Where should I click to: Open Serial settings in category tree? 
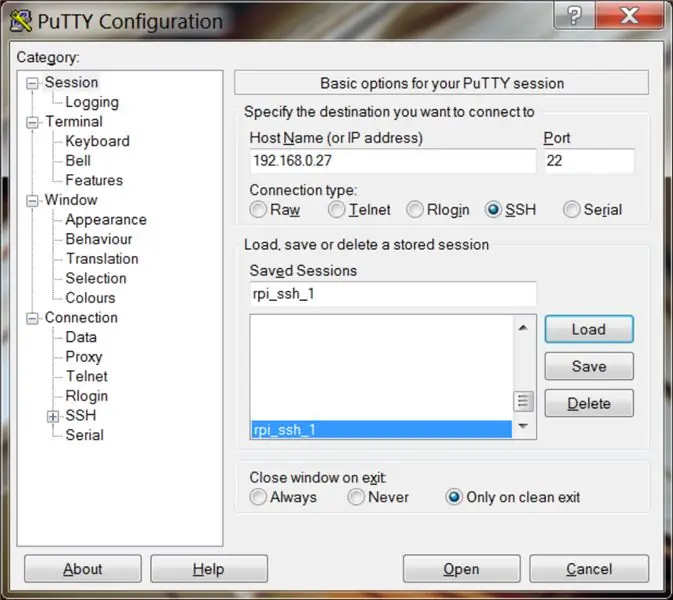(x=85, y=435)
